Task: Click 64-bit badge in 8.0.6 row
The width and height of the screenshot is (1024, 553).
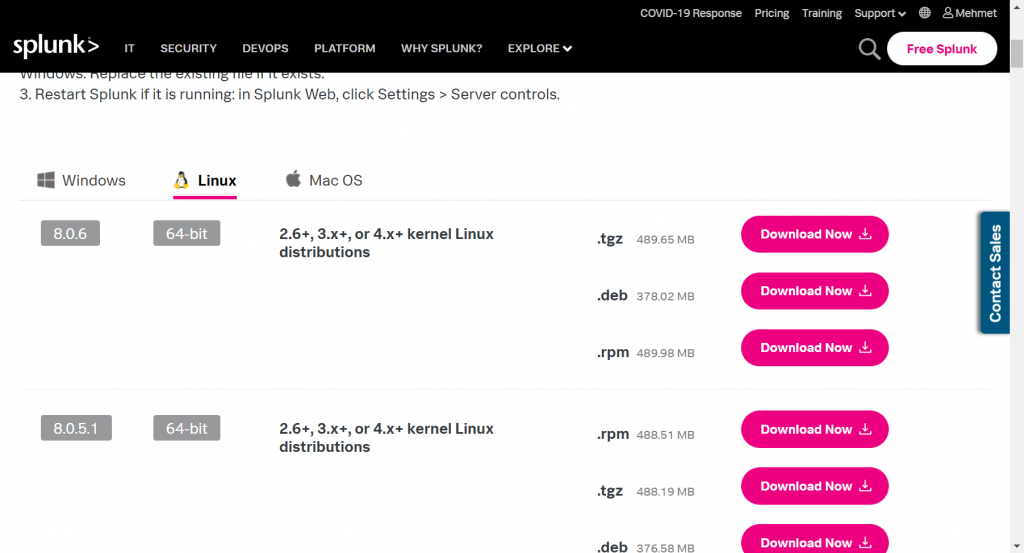Action: coord(187,234)
